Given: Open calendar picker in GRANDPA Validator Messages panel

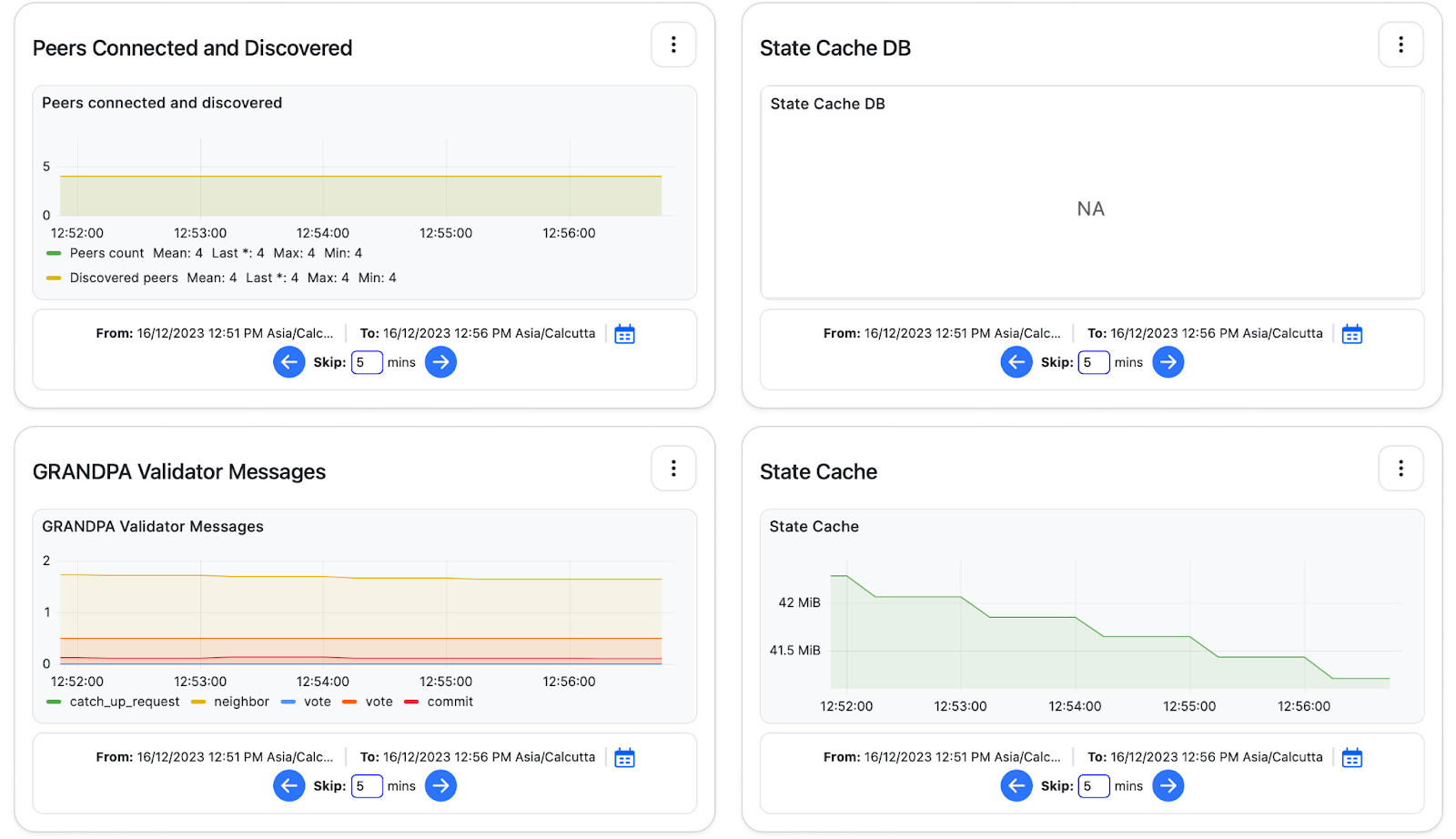Looking at the screenshot, I should tap(624, 758).
